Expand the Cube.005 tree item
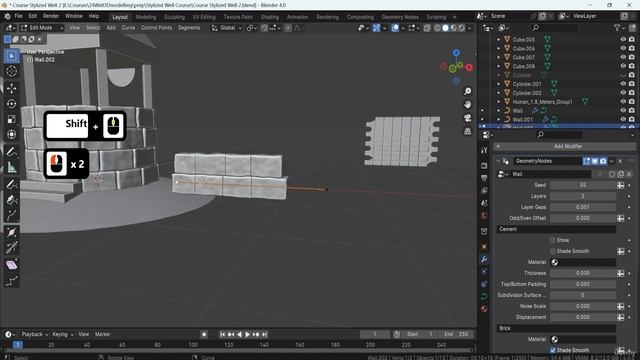This screenshot has width=640, height=360. 498,40
